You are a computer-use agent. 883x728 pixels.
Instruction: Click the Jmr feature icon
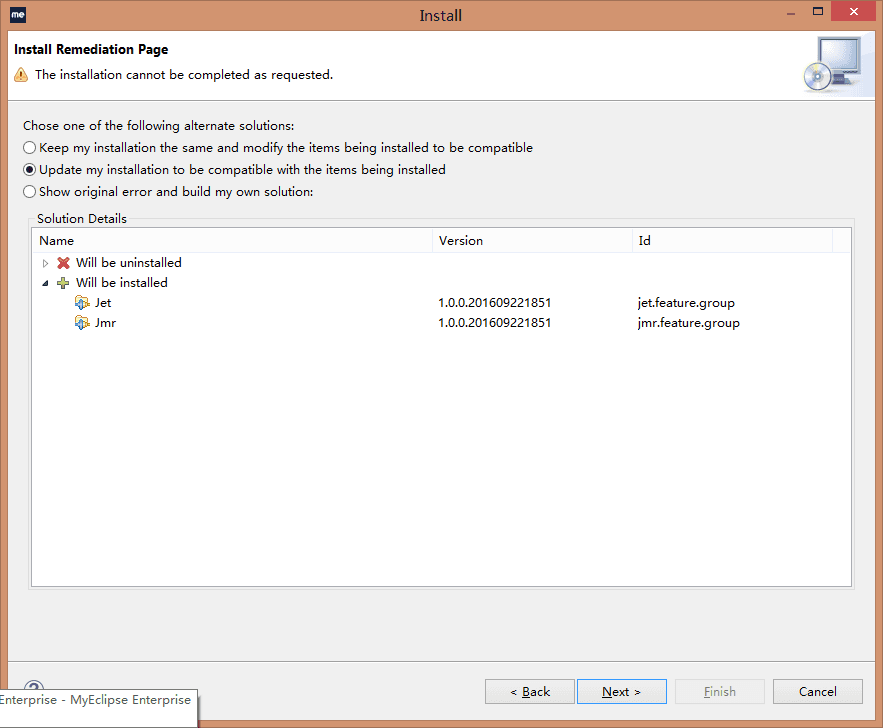[82, 323]
